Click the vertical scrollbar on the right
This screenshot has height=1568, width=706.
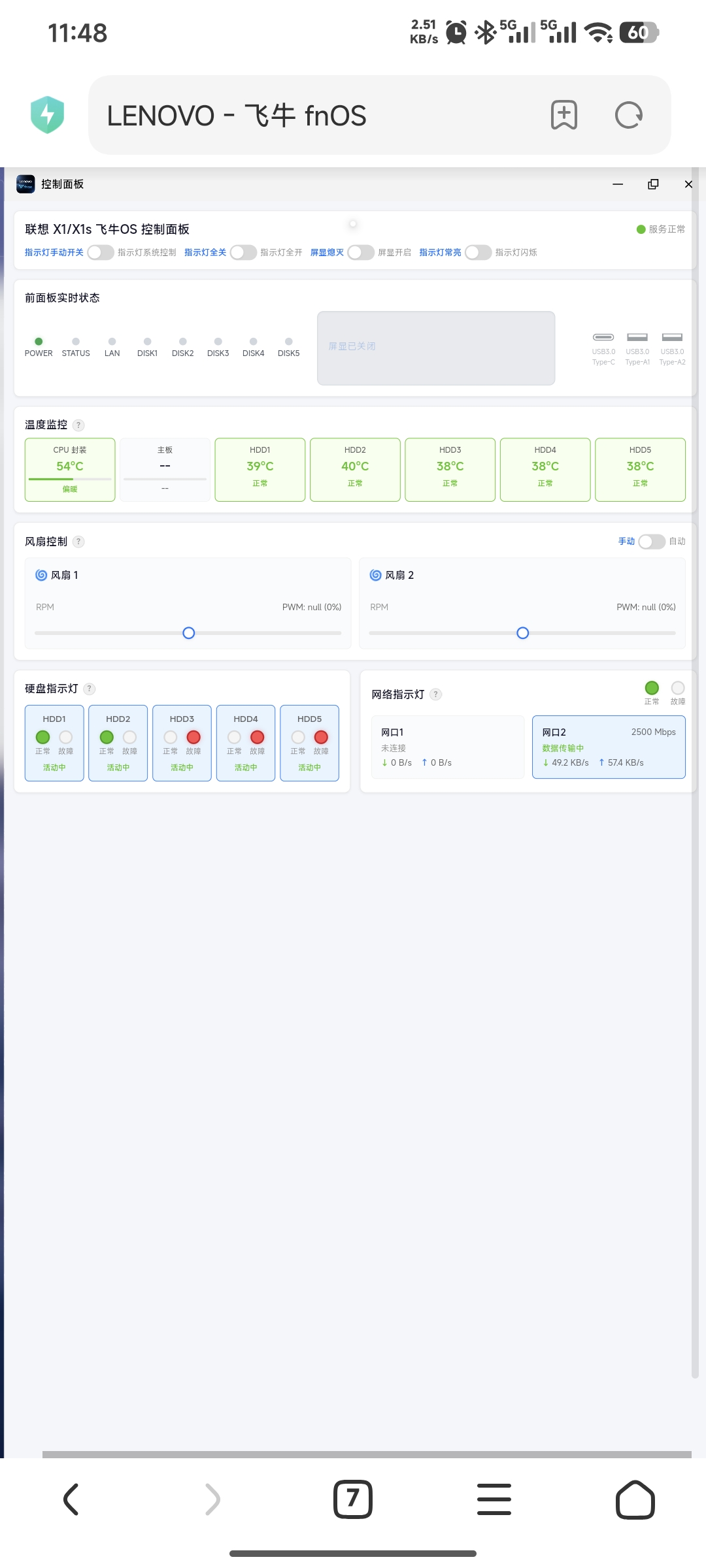(695, 774)
